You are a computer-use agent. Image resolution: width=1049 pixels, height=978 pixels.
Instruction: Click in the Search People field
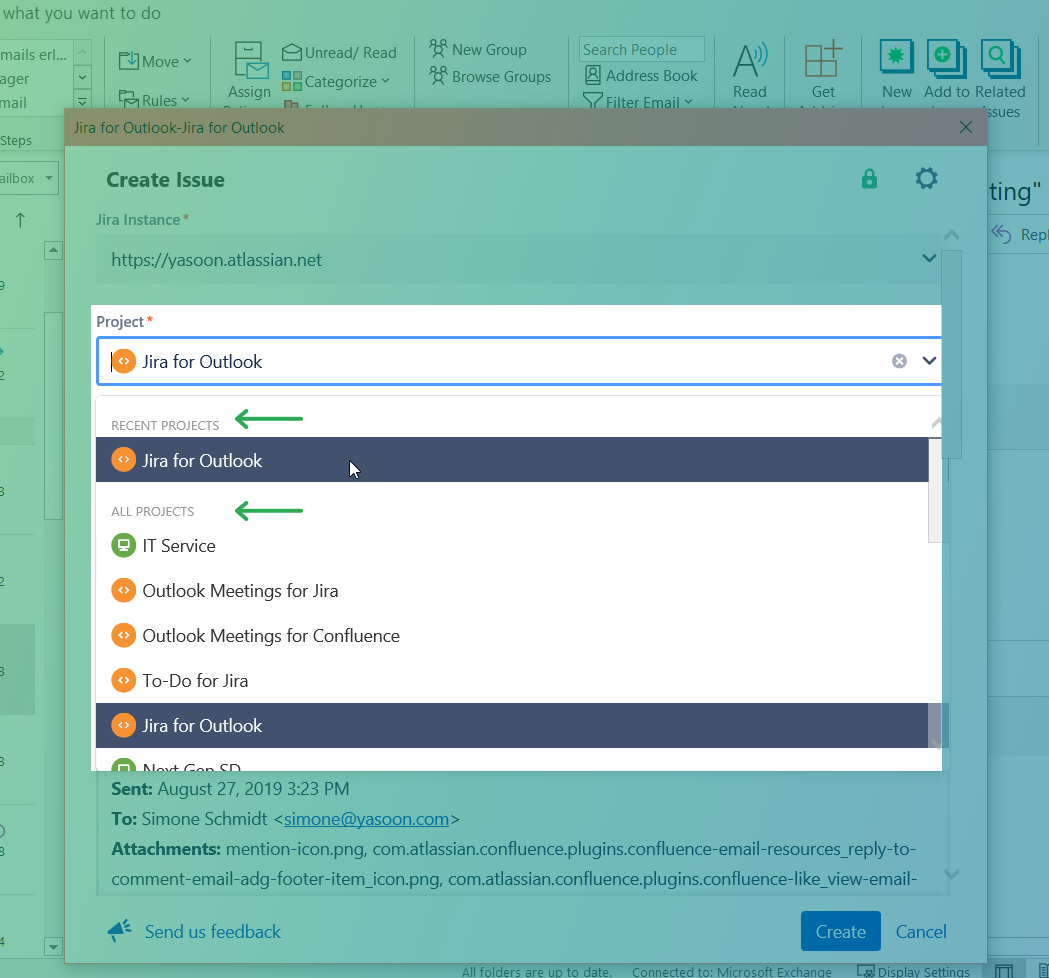click(x=641, y=49)
